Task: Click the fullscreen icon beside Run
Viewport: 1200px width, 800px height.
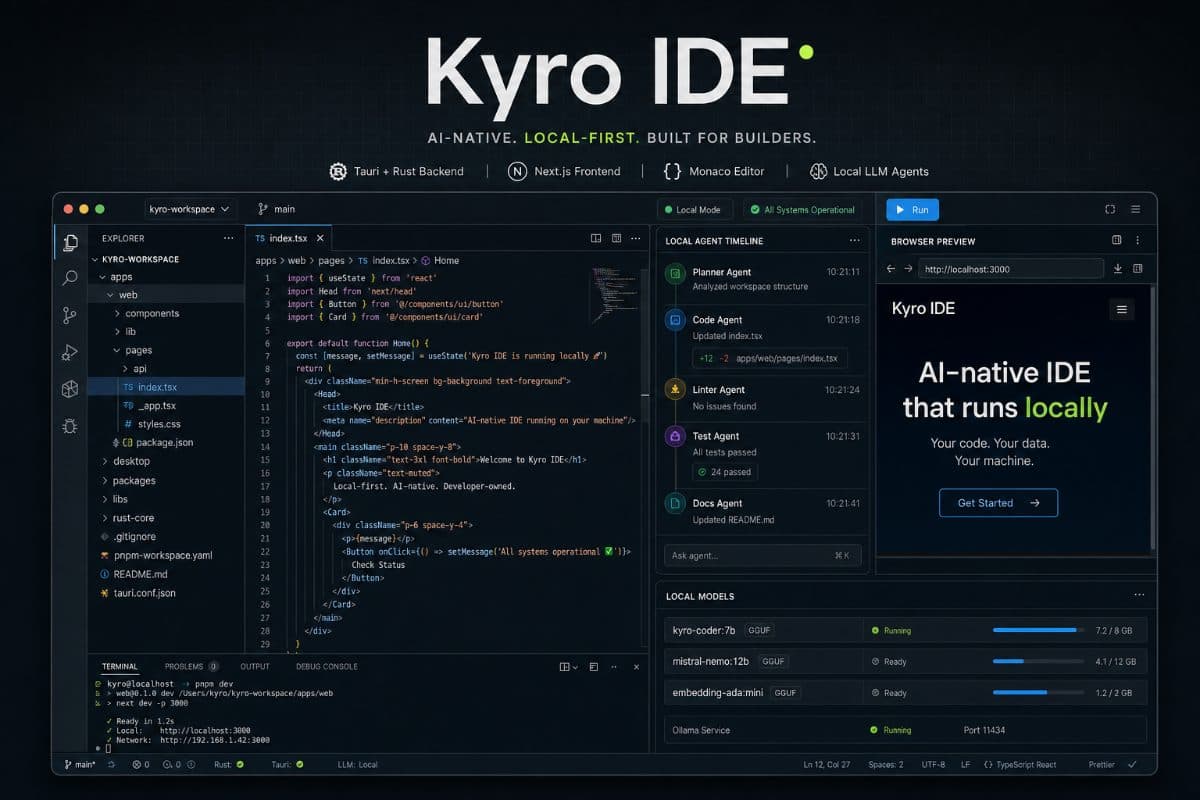Action: click(1110, 210)
